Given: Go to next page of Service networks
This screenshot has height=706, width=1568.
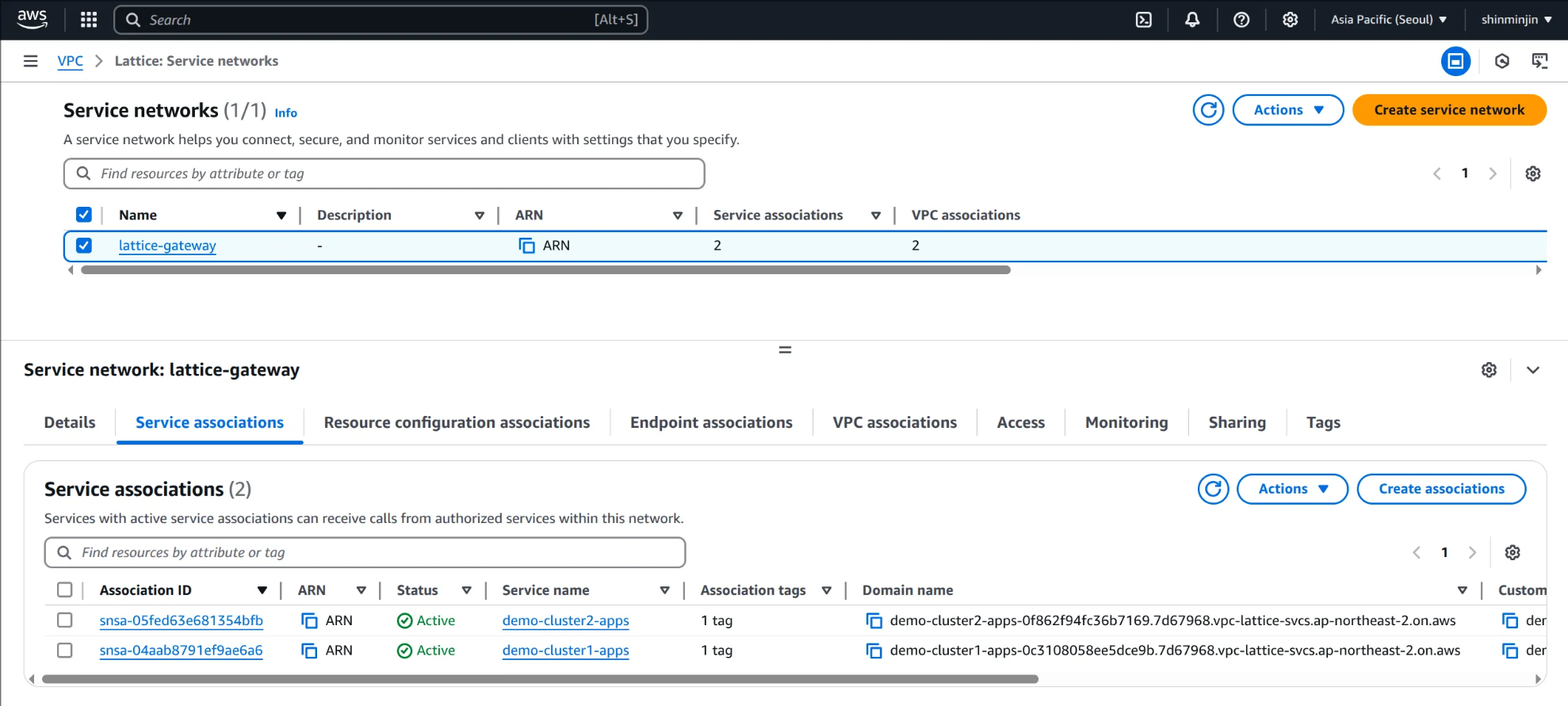Looking at the screenshot, I should coord(1493,174).
